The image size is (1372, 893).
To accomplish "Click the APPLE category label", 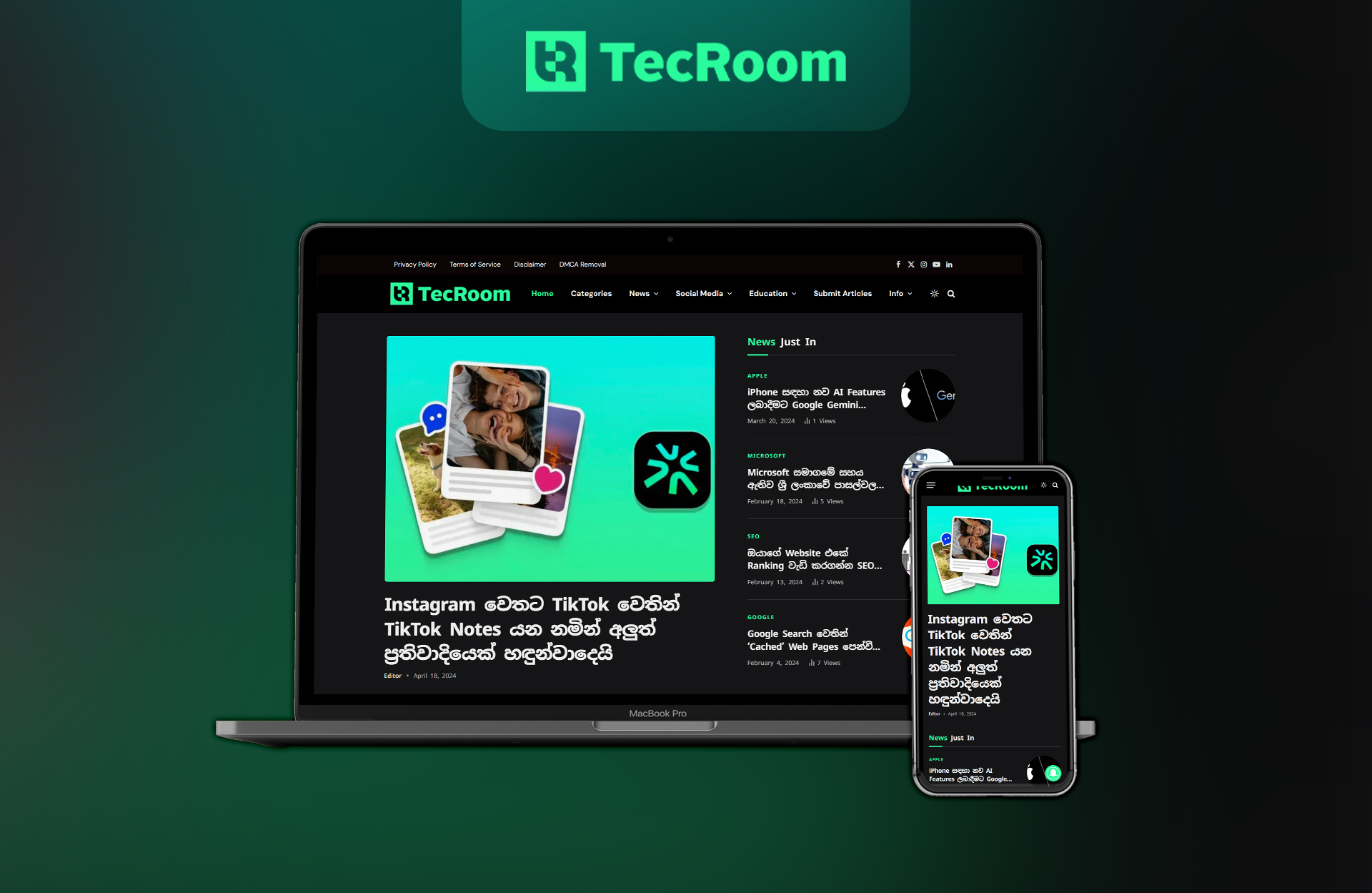I will tap(756, 376).
